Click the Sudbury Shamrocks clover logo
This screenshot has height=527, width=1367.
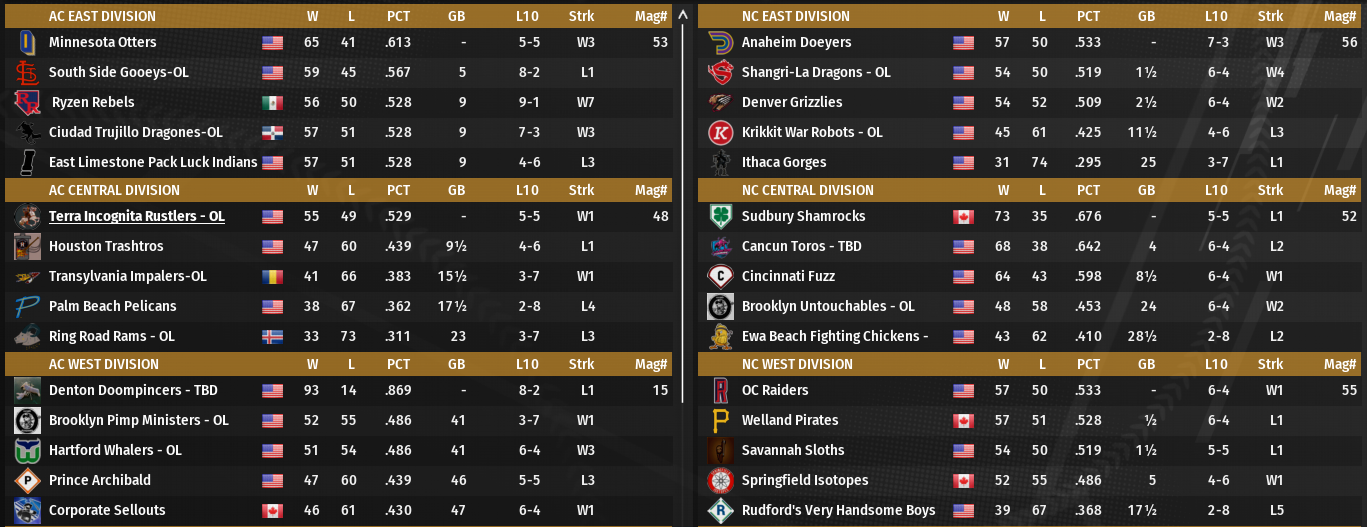pyautogui.click(x=720, y=217)
